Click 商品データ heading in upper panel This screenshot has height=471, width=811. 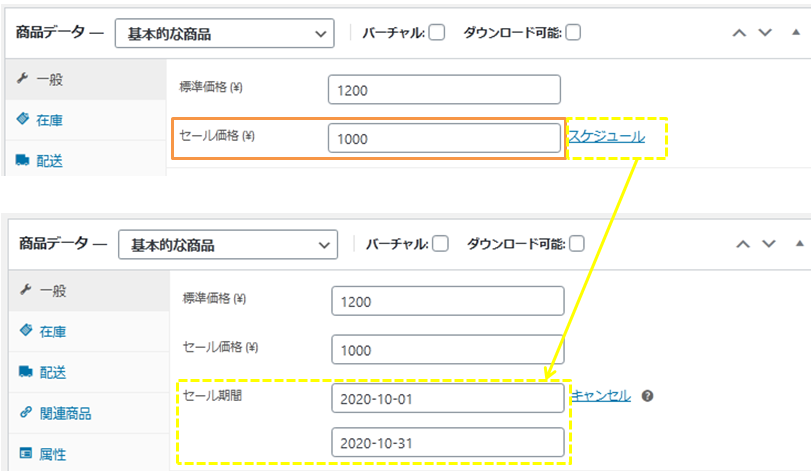pos(50,32)
